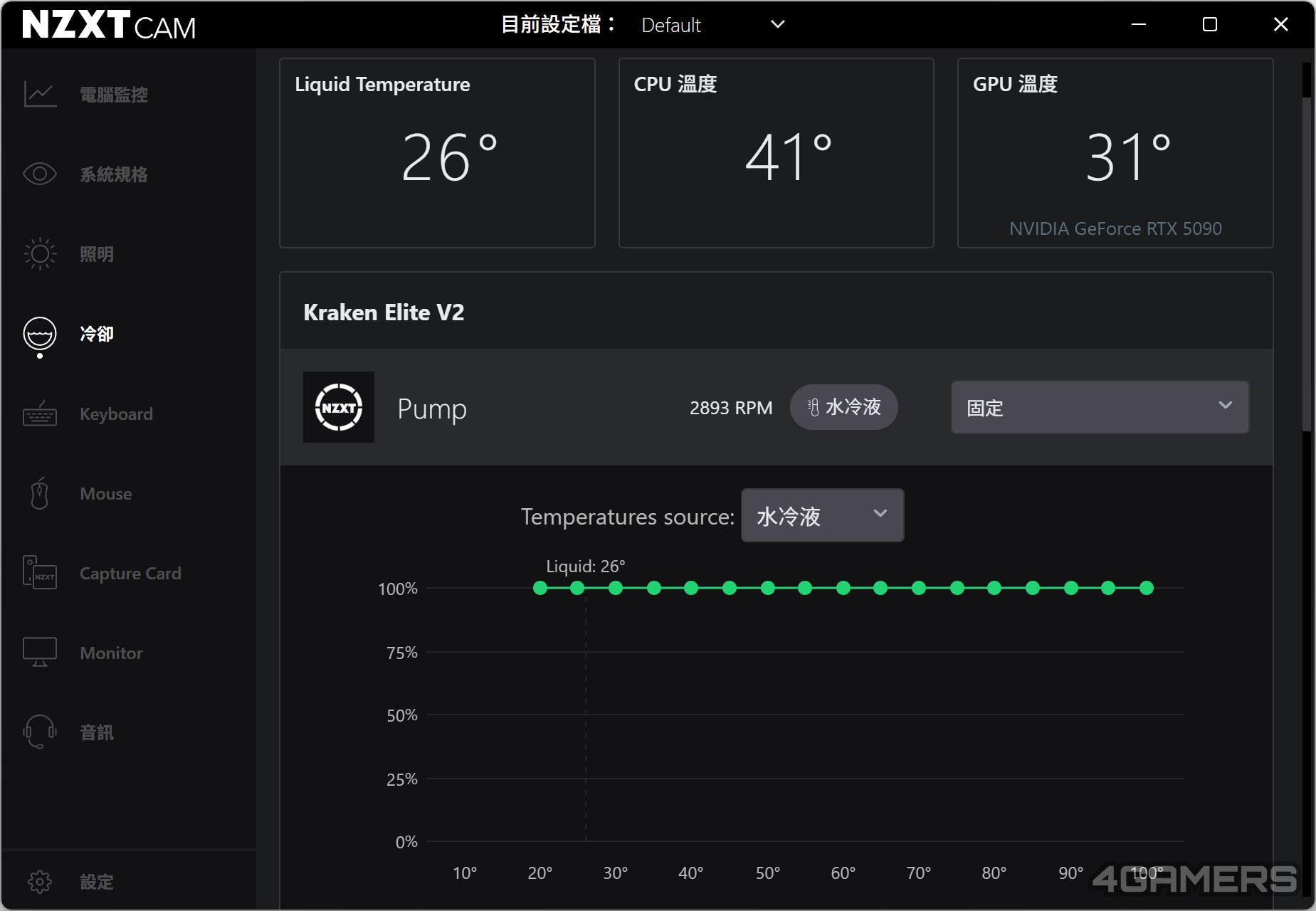Click the 0% axis label
This screenshot has width=1316, height=911.
tap(406, 842)
